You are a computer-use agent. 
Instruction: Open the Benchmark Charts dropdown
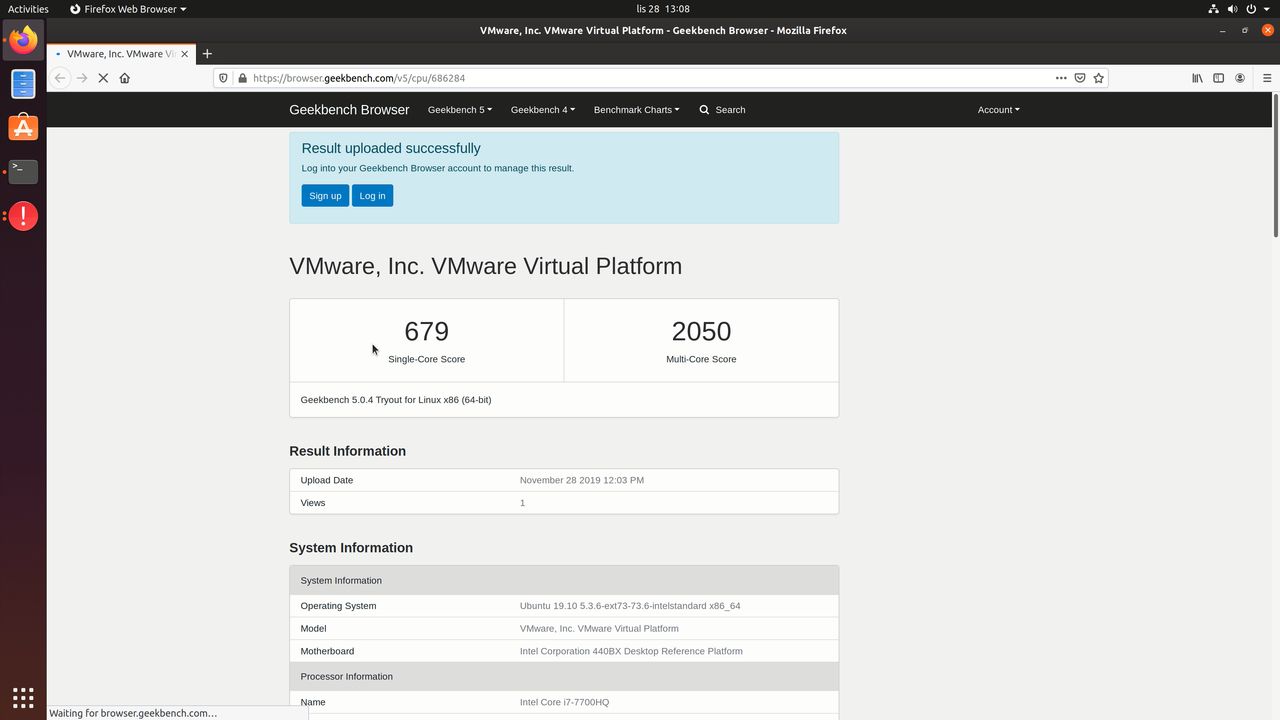[x=636, y=110]
